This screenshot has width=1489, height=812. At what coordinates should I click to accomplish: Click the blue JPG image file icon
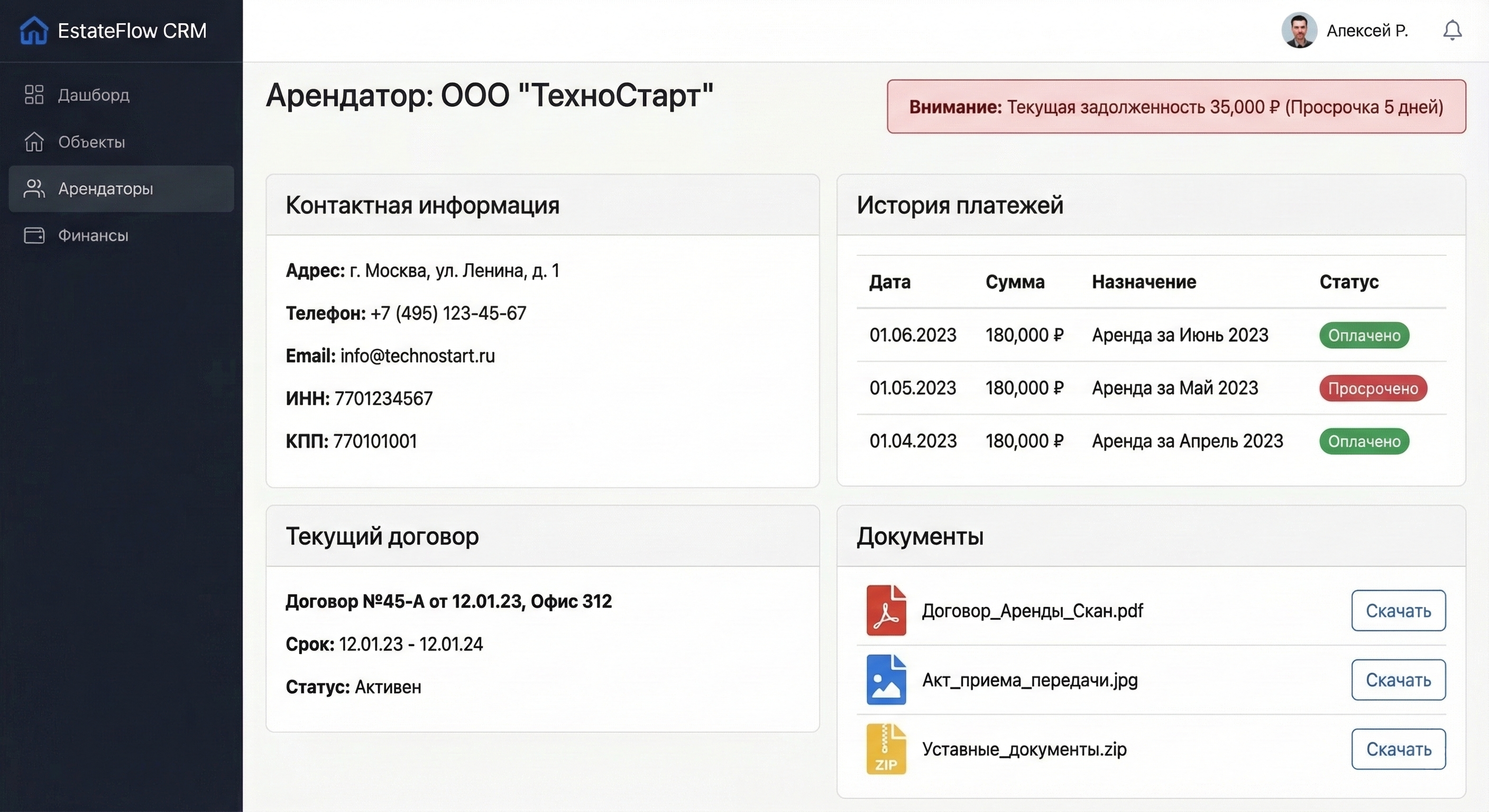[886, 680]
